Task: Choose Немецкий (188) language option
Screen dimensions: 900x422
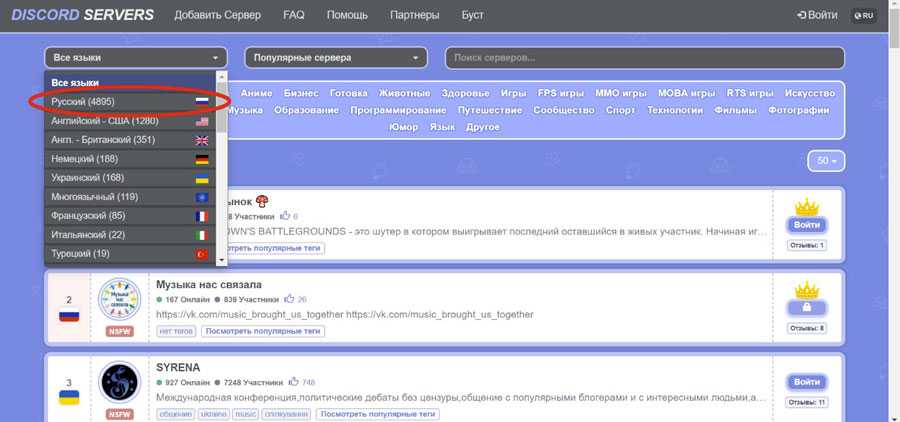Action: pyautogui.click(x=130, y=158)
